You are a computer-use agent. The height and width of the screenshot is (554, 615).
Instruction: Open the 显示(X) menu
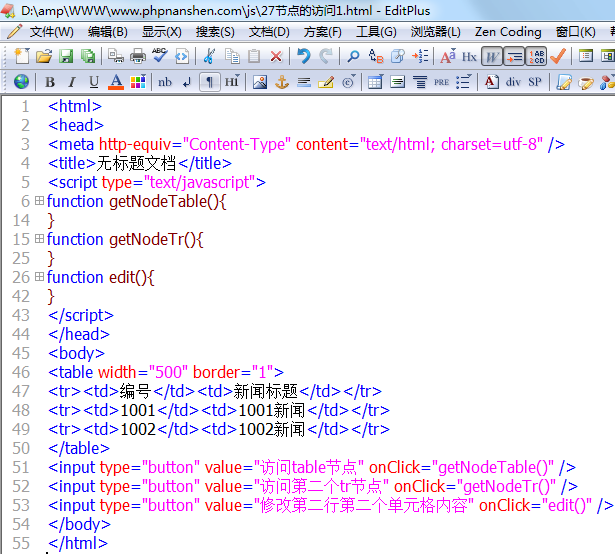tap(162, 32)
